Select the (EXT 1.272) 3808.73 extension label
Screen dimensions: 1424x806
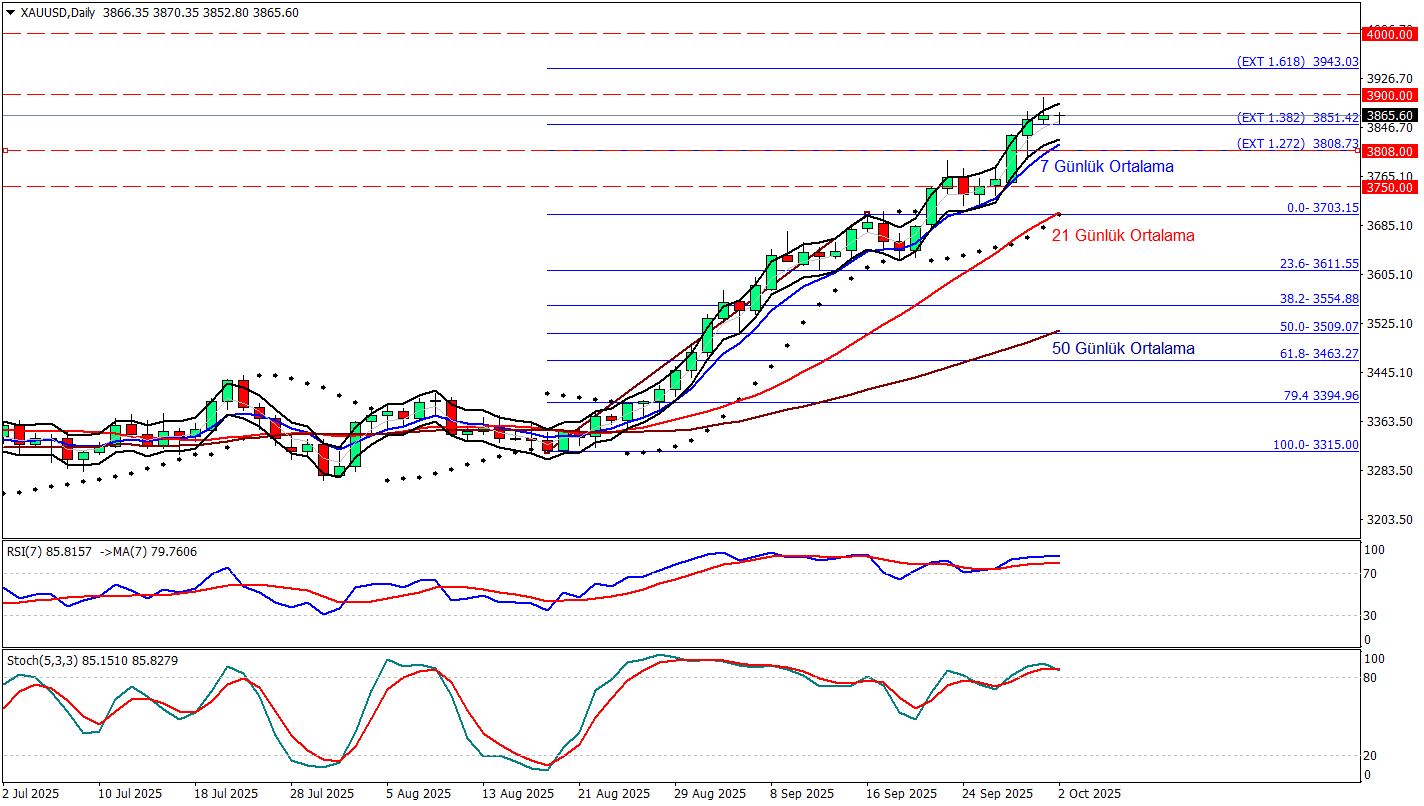coord(1297,143)
